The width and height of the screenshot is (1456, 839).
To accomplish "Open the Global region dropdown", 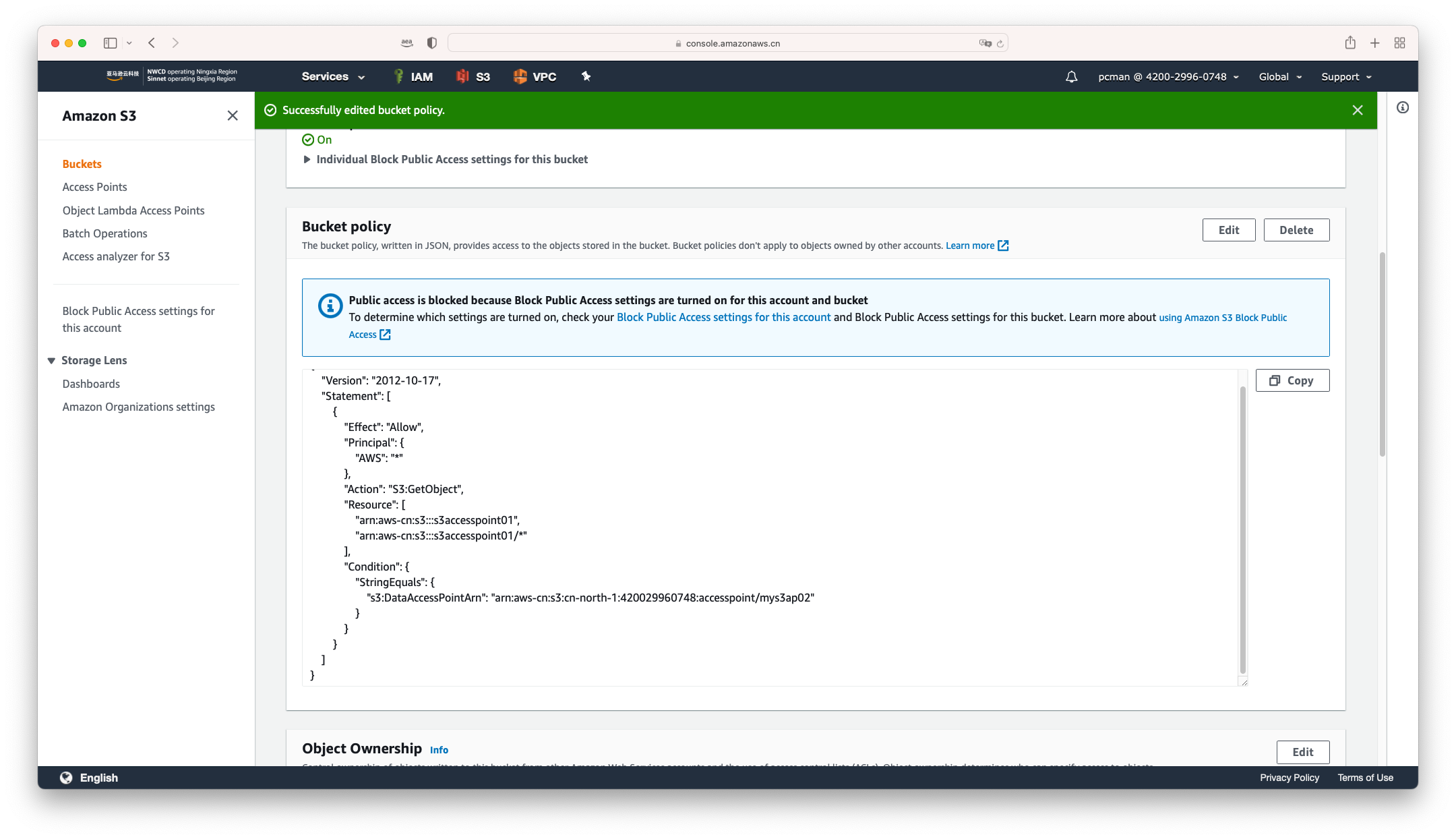I will [x=1280, y=77].
